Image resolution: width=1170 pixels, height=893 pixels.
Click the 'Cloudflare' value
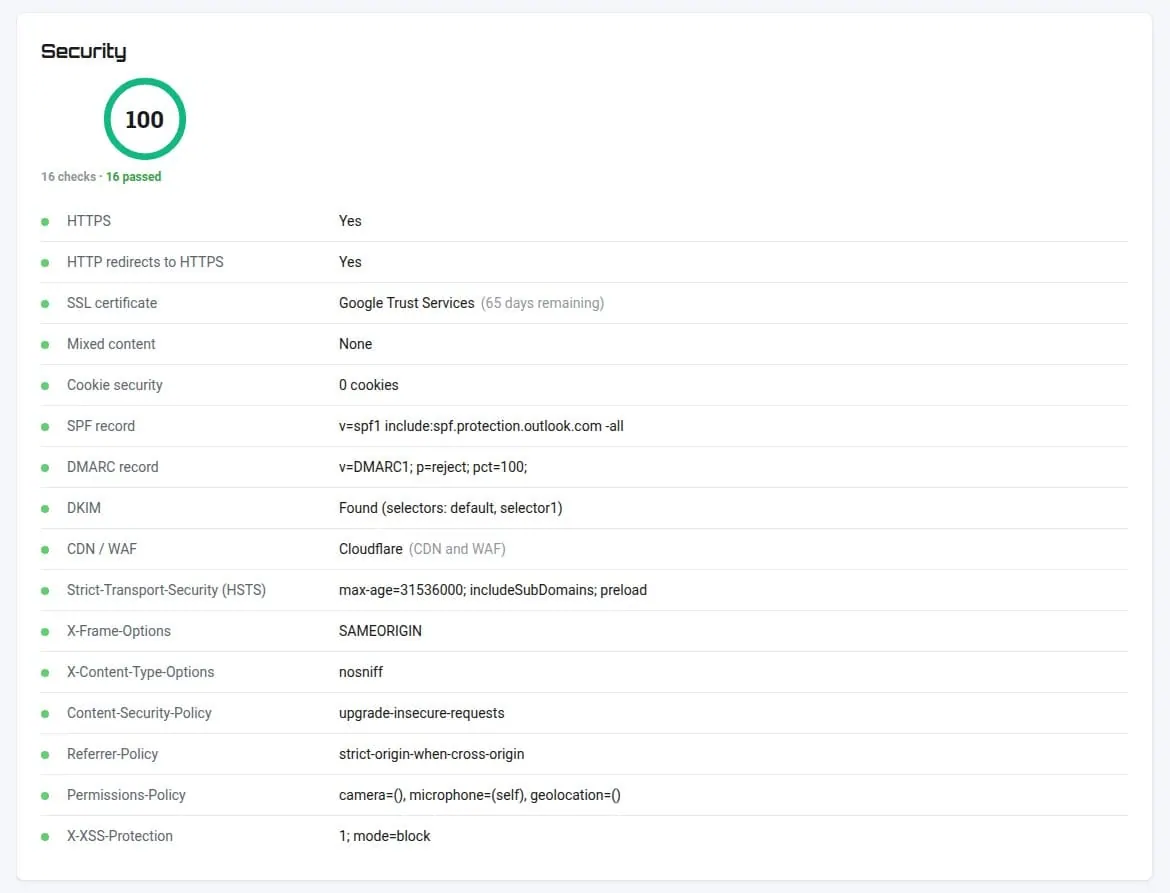(x=371, y=549)
